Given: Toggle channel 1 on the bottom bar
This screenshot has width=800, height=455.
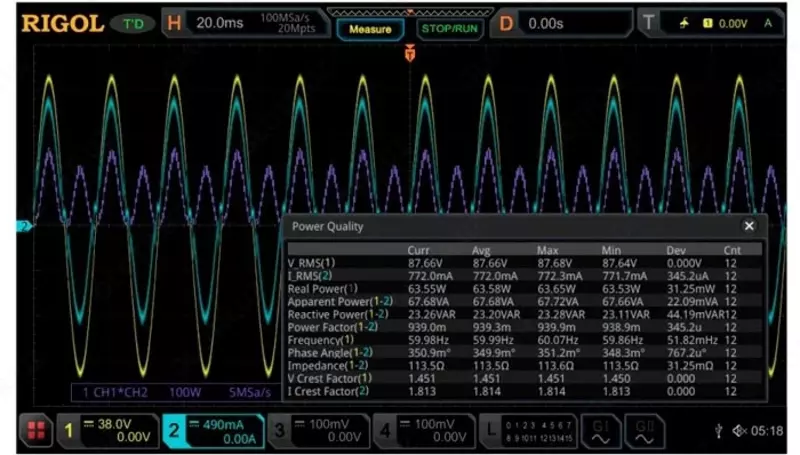Looking at the screenshot, I should [x=107, y=431].
